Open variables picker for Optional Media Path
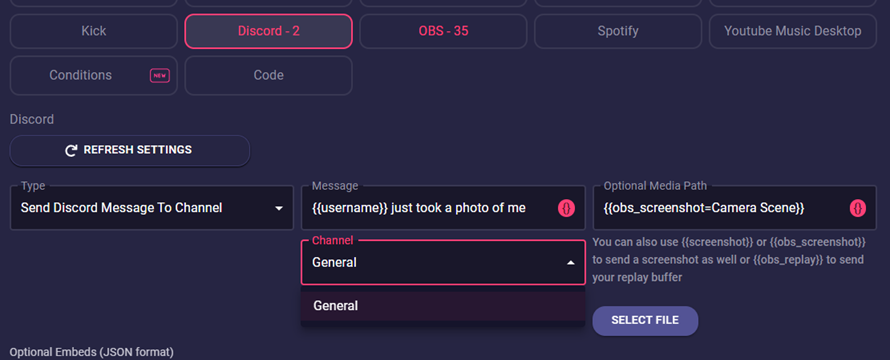The width and height of the screenshot is (890, 360). [x=858, y=208]
